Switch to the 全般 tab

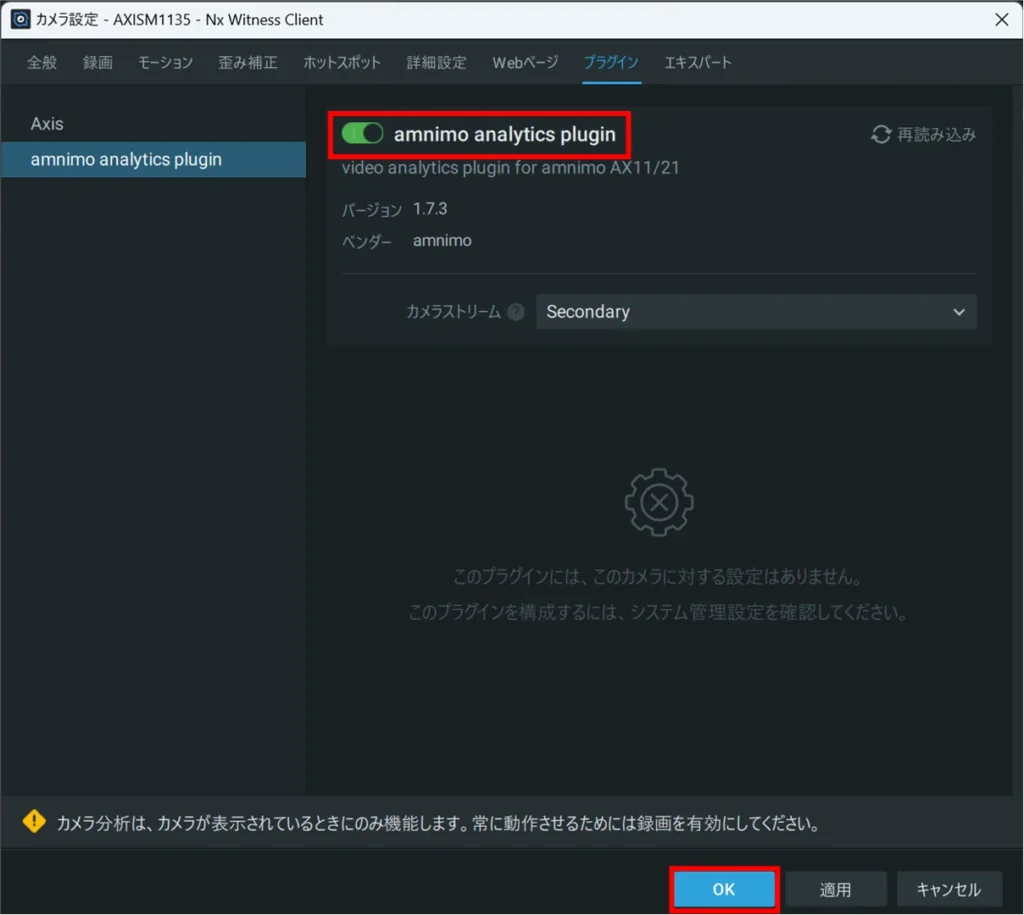(x=42, y=62)
